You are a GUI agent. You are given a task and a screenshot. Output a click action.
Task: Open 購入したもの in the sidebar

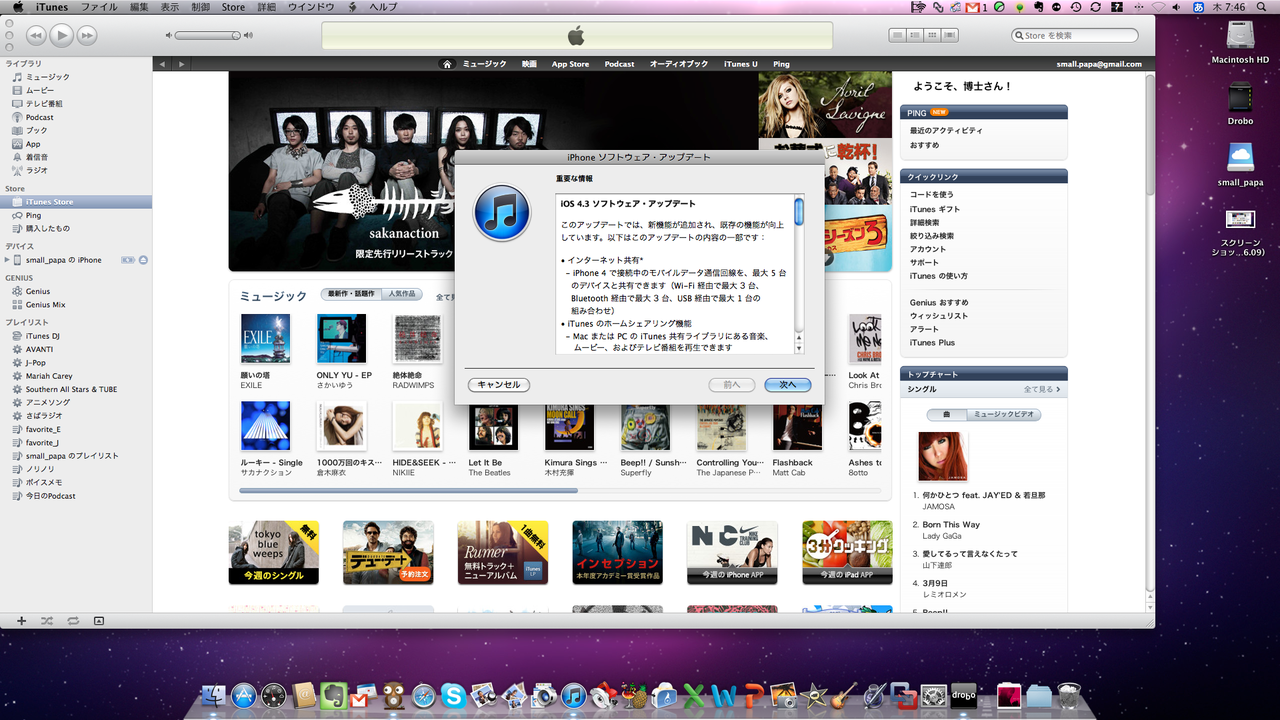pyautogui.click(x=47, y=228)
